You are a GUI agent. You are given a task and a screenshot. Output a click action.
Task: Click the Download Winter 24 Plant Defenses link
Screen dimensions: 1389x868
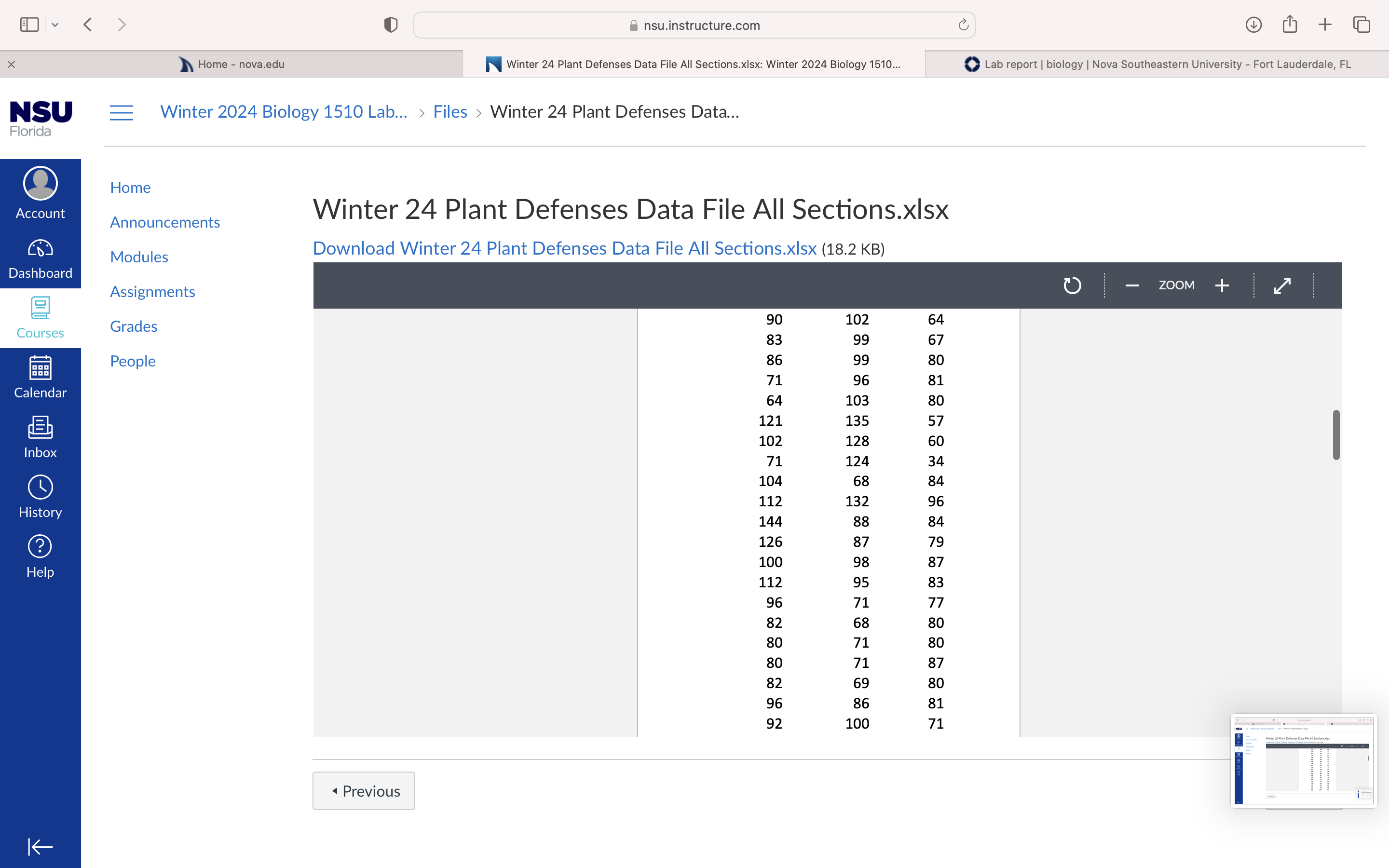click(x=564, y=248)
